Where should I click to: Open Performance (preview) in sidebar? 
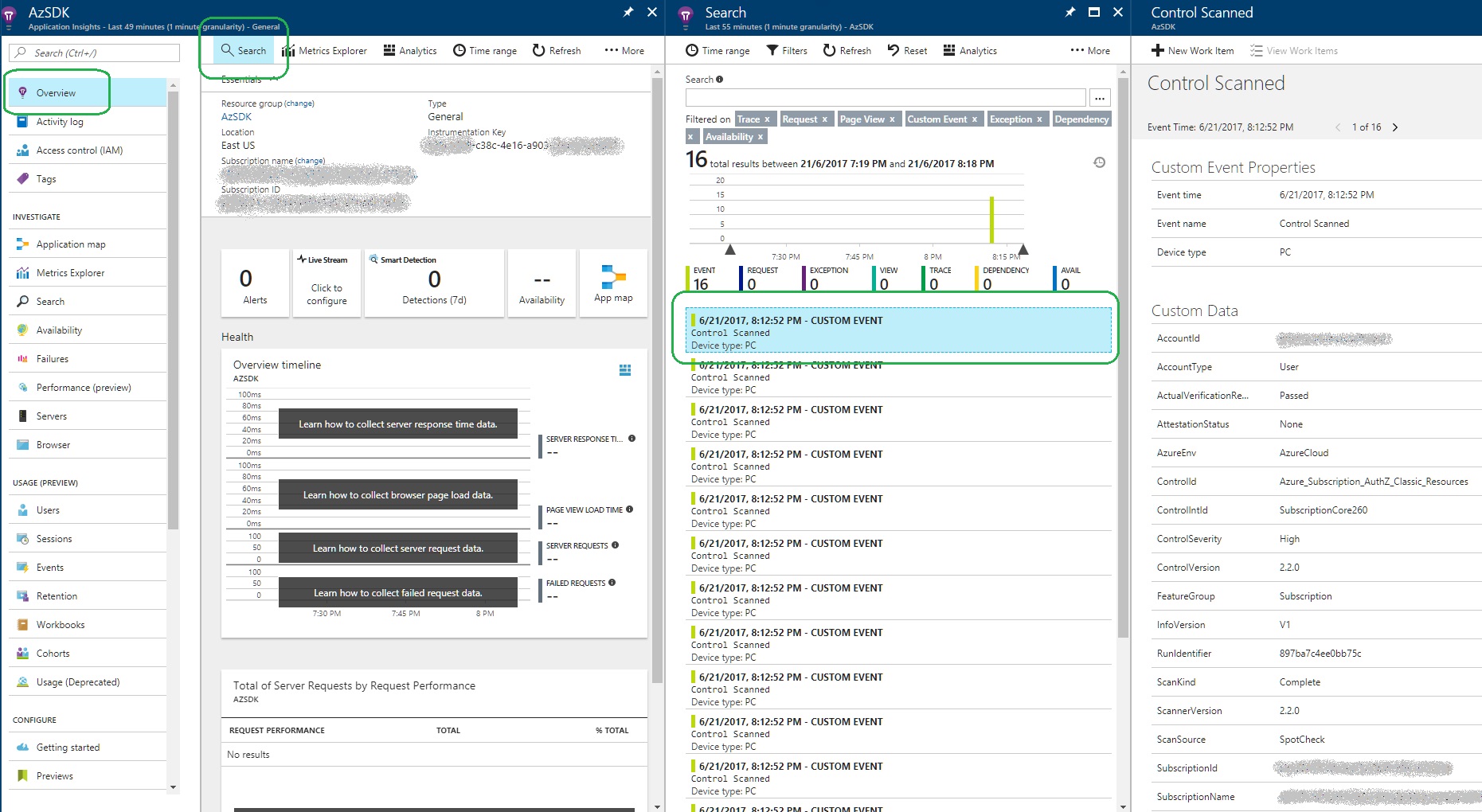[x=88, y=388]
